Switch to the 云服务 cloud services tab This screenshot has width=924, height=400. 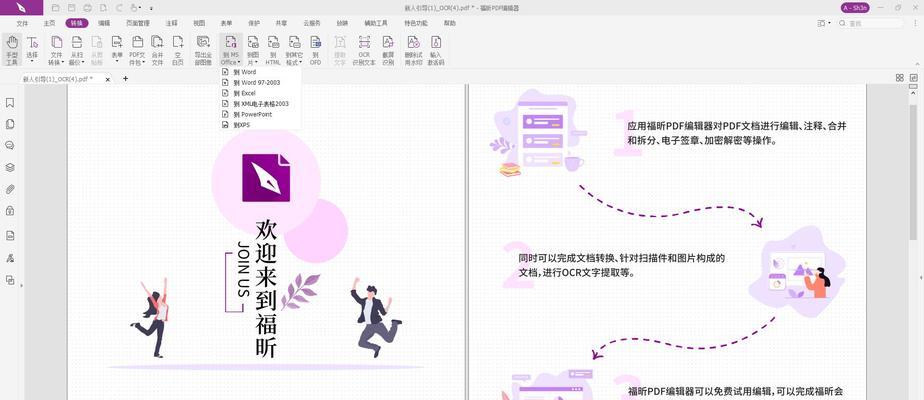(312, 23)
